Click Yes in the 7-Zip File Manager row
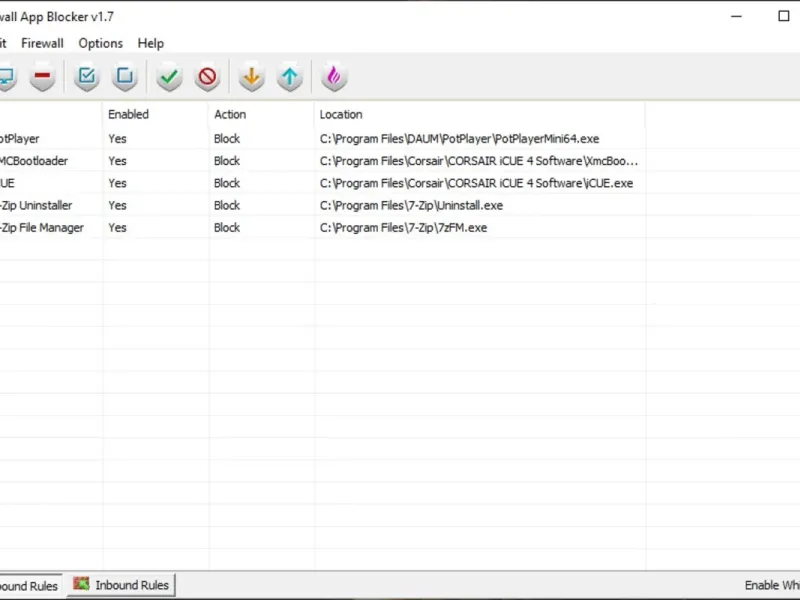Viewport: 800px width, 600px height. tap(117, 228)
